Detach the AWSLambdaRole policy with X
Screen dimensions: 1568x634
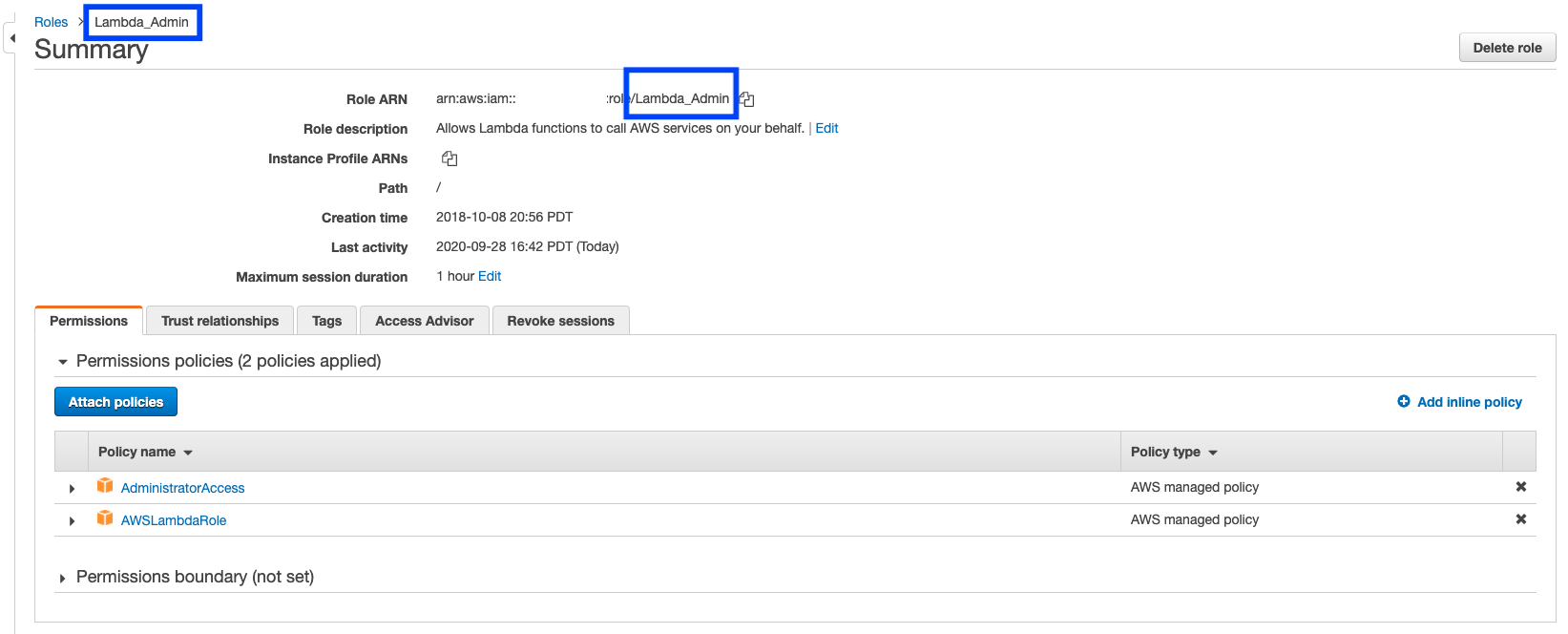click(1521, 519)
